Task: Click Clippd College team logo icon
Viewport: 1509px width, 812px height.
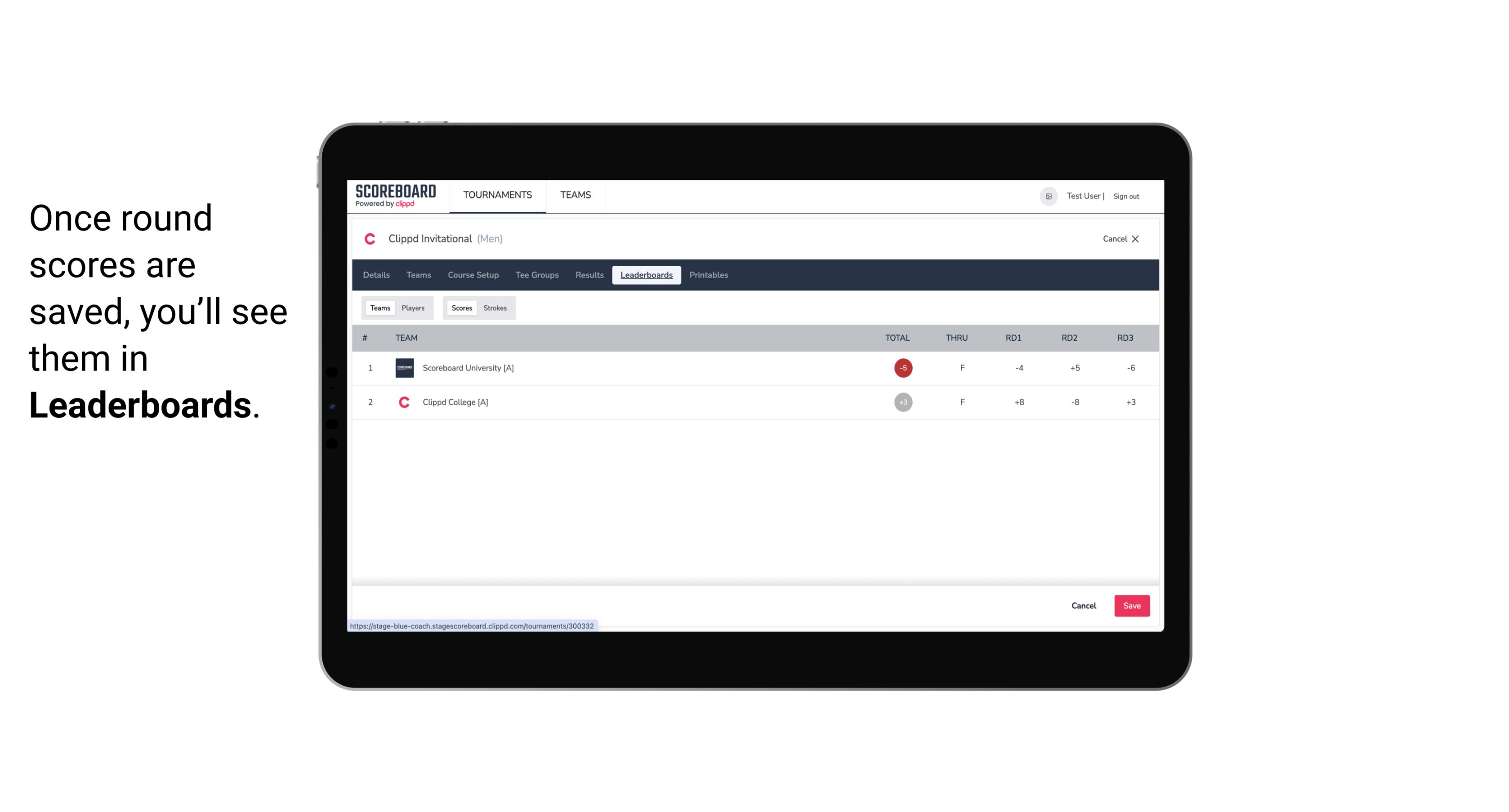Action: tap(403, 402)
